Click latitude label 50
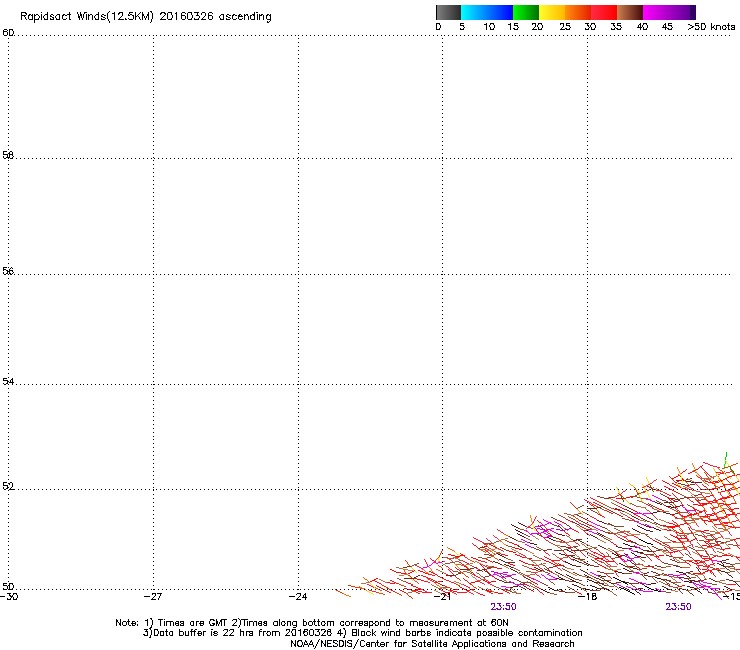740x650 pixels. point(8,586)
